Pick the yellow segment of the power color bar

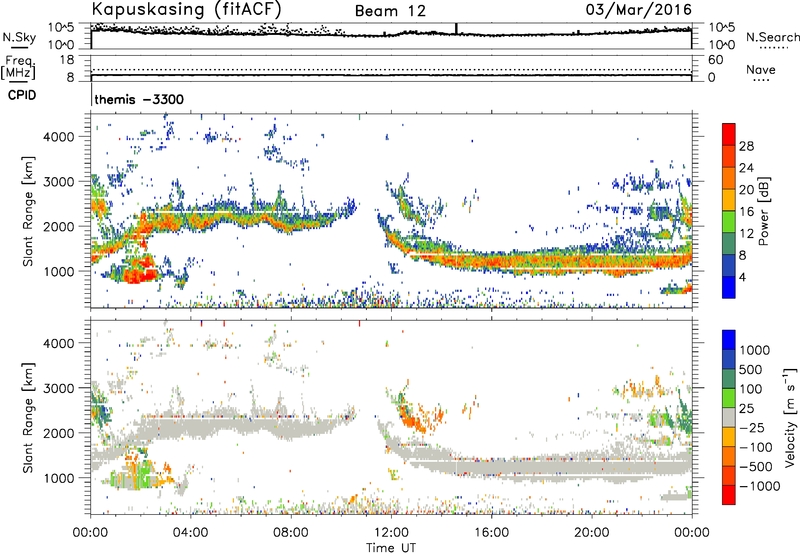[729, 199]
